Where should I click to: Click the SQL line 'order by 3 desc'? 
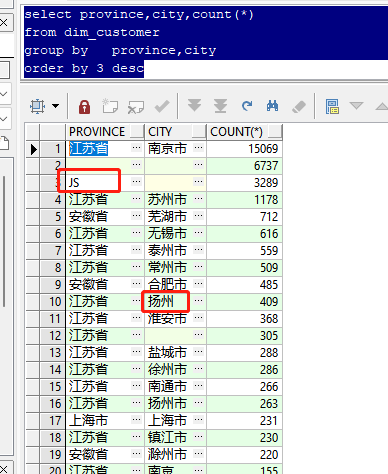(x=84, y=68)
